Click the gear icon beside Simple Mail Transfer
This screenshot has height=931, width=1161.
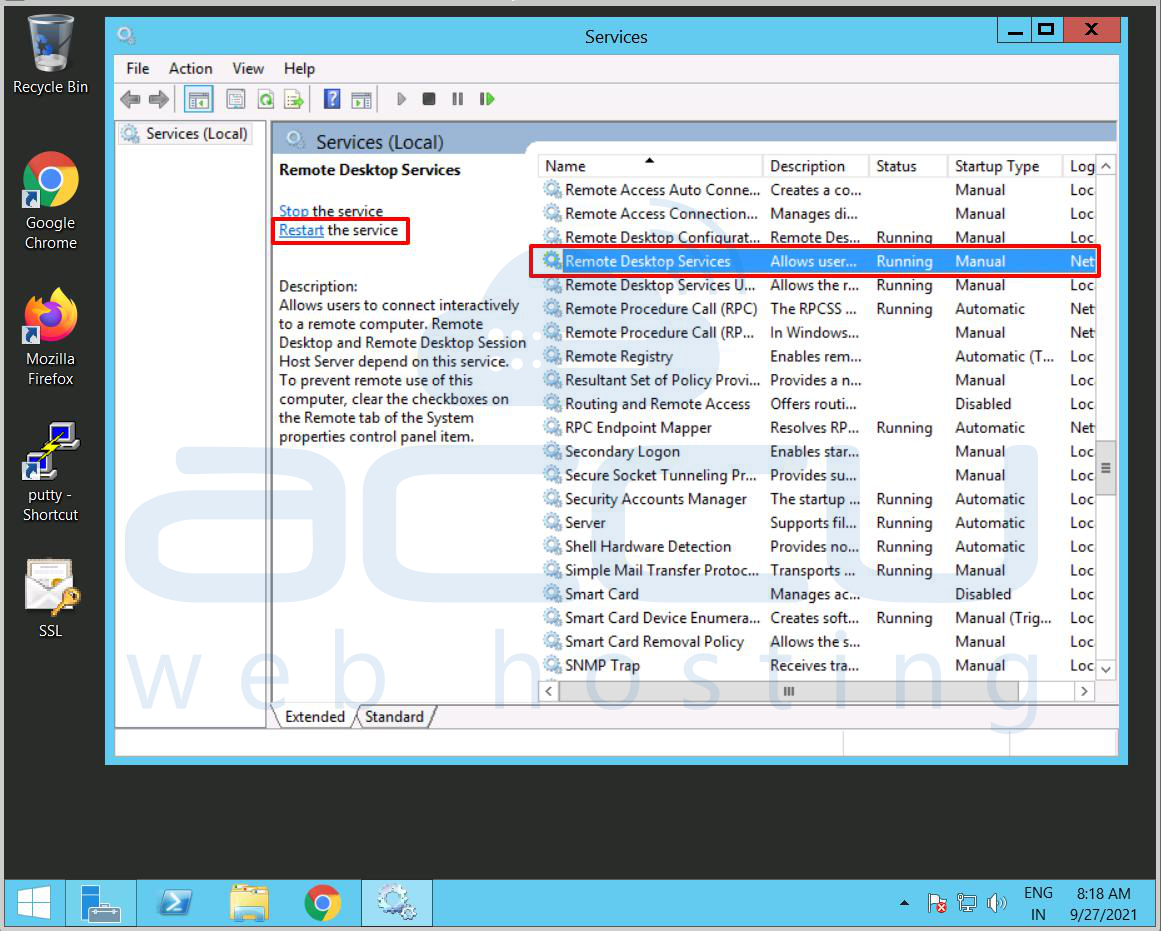pos(552,570)
